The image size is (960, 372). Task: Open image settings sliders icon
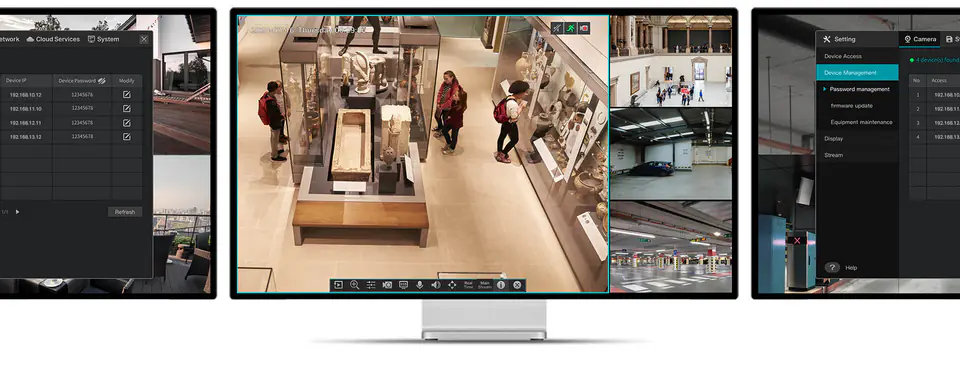point(371,285)
